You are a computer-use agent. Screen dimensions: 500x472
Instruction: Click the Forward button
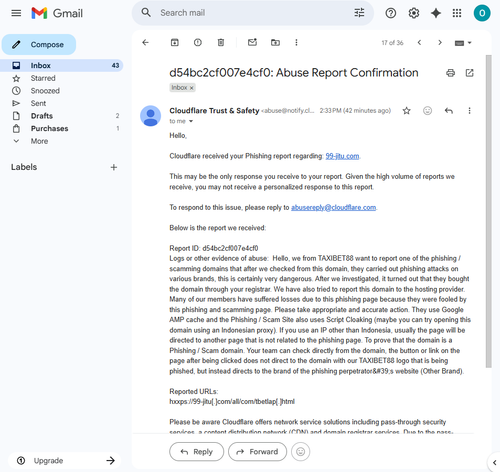coord(257,451)
